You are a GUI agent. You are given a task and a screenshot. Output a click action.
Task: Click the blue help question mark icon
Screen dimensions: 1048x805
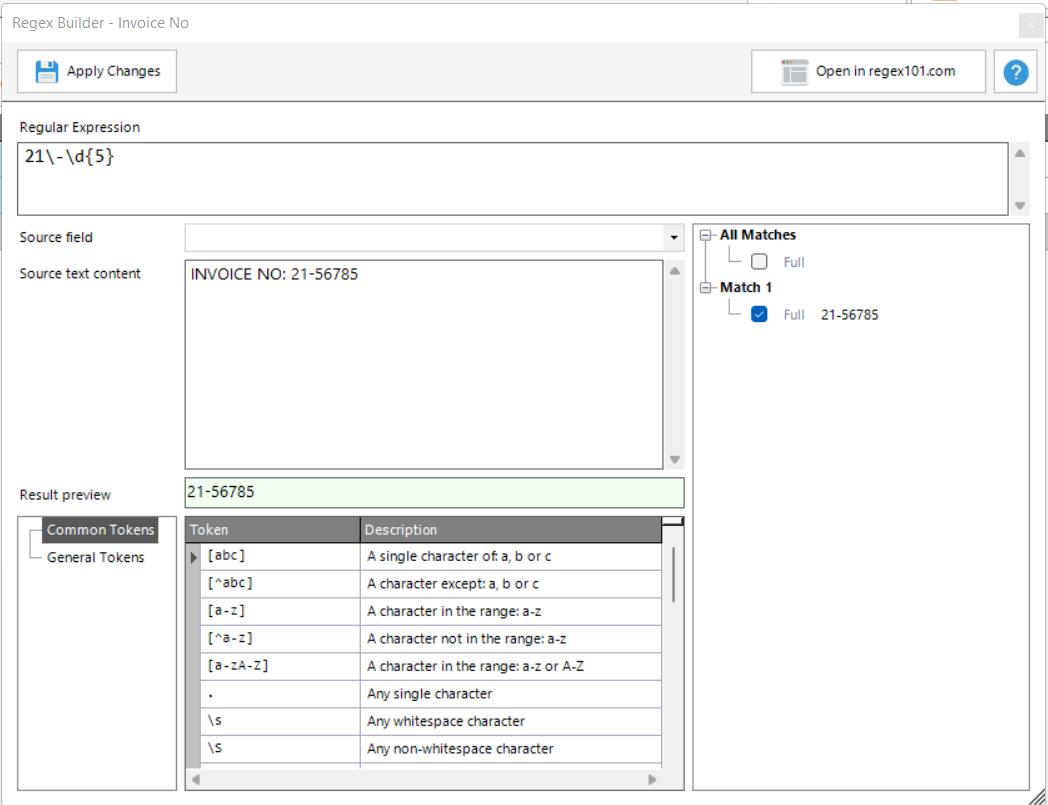click(1015, 72)
